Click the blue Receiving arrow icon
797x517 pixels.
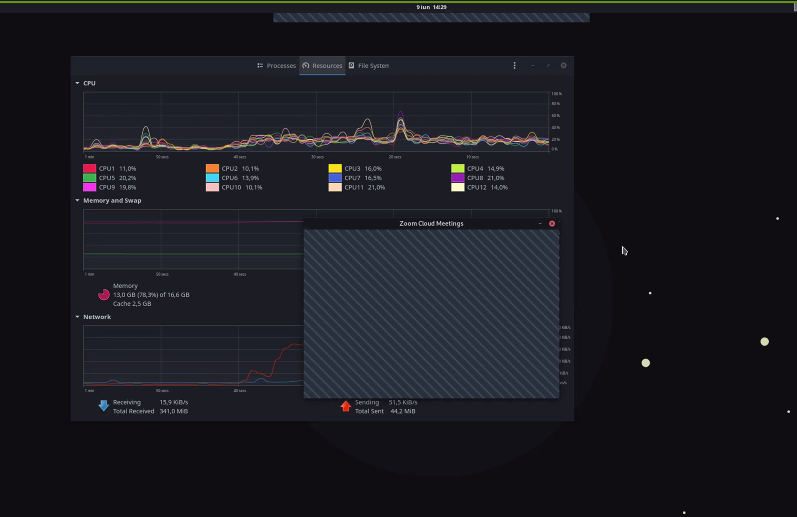104,406
